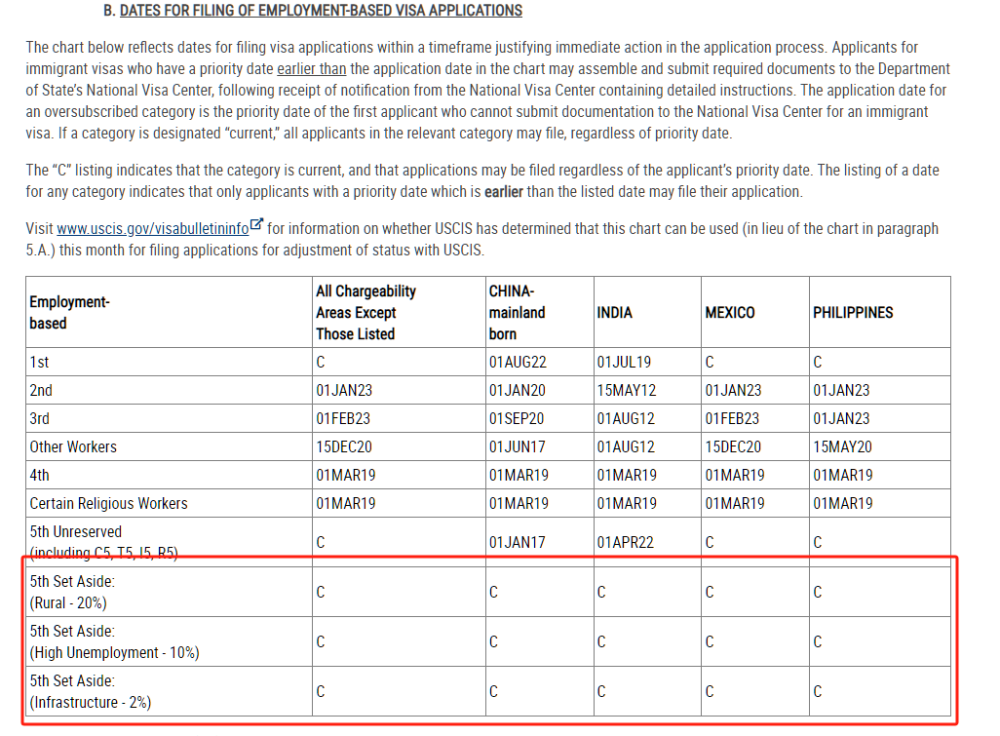Click 'All Chargeability Areas Except Those Listed' header
Viewport: 1000px width, 736px height.
[x=365, y=312]
